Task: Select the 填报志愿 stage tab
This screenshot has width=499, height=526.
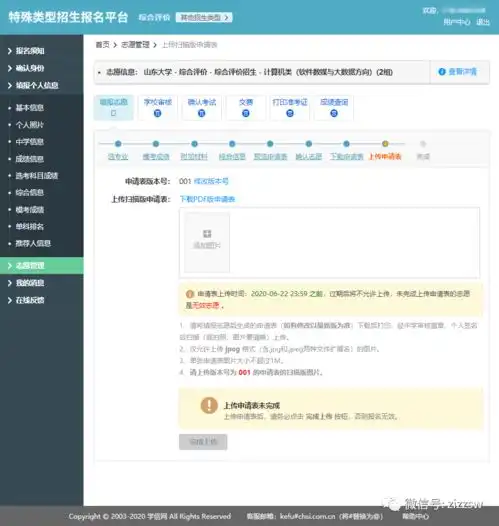Action: pos(113,107)
